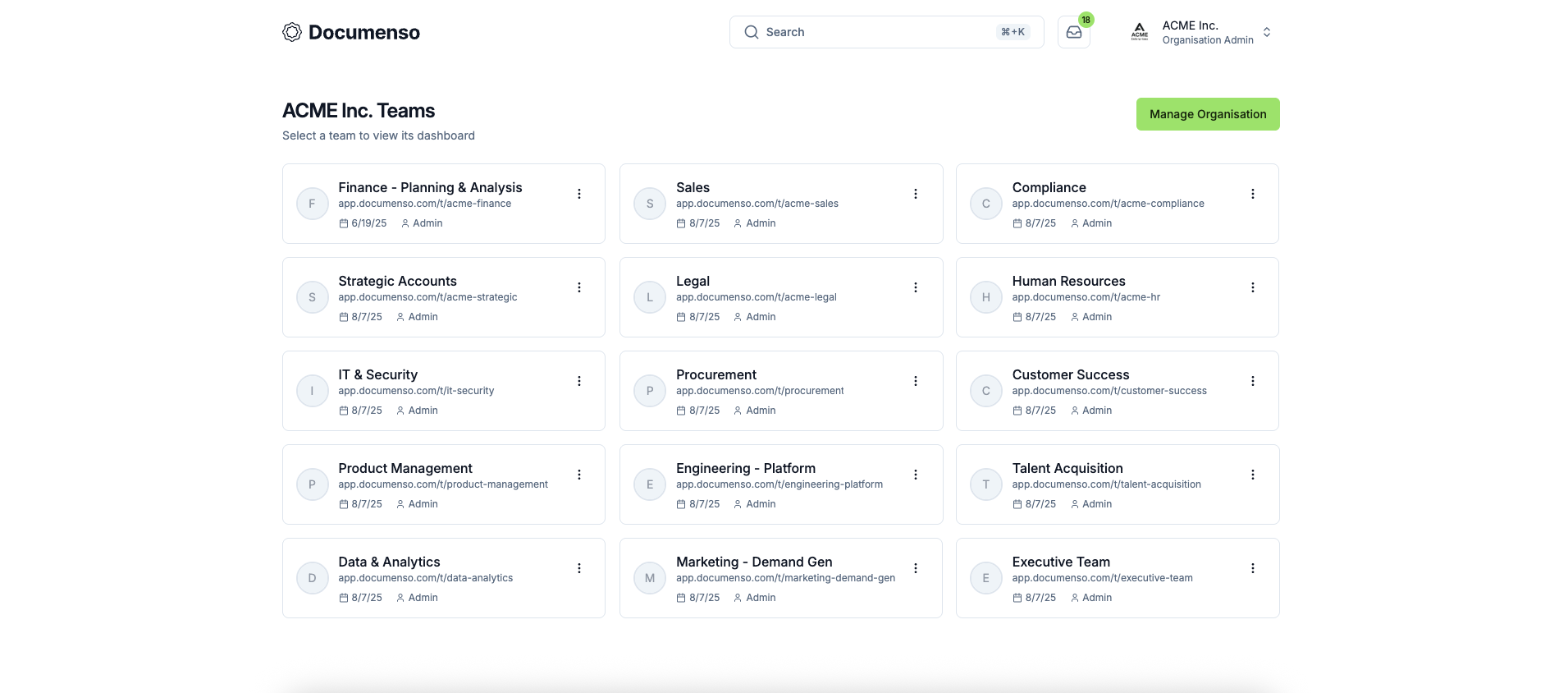Open three-dot menu for Compliance team

1252,194
